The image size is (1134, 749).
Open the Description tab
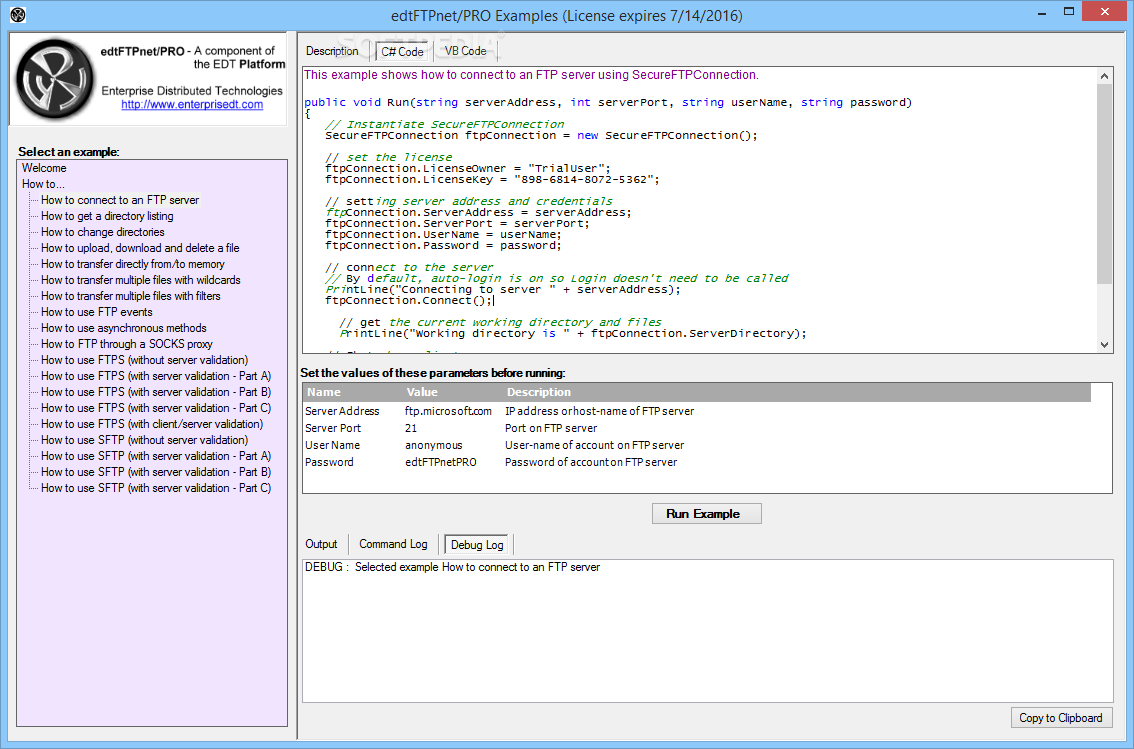(332, 51)
